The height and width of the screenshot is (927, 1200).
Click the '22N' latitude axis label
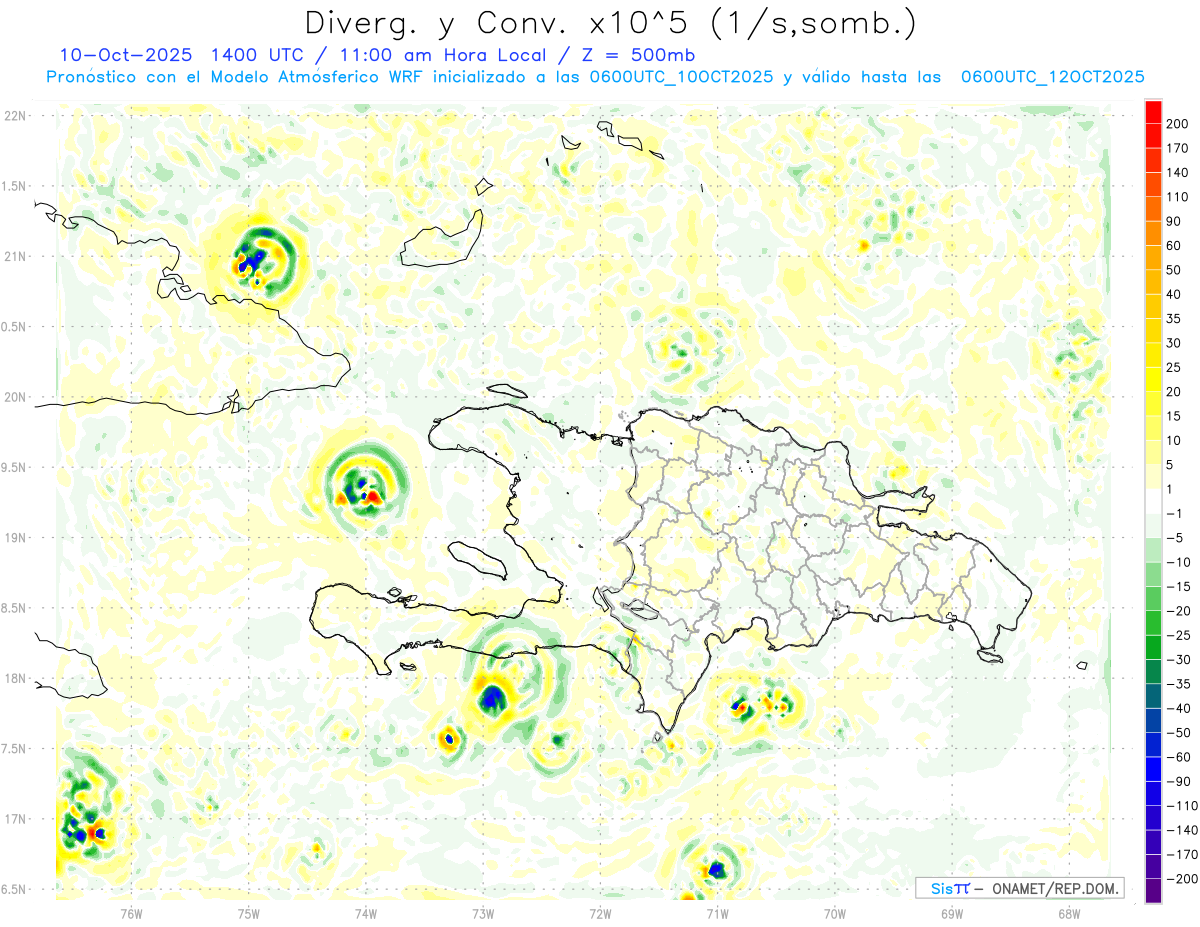(15, 116)
